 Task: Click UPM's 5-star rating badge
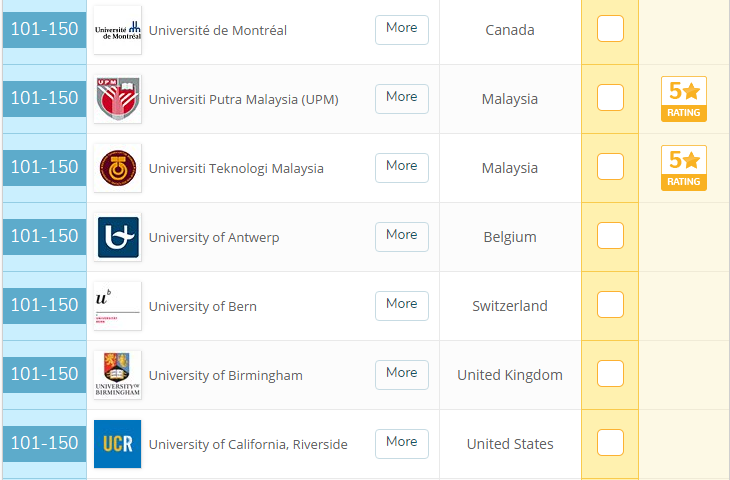684,99
